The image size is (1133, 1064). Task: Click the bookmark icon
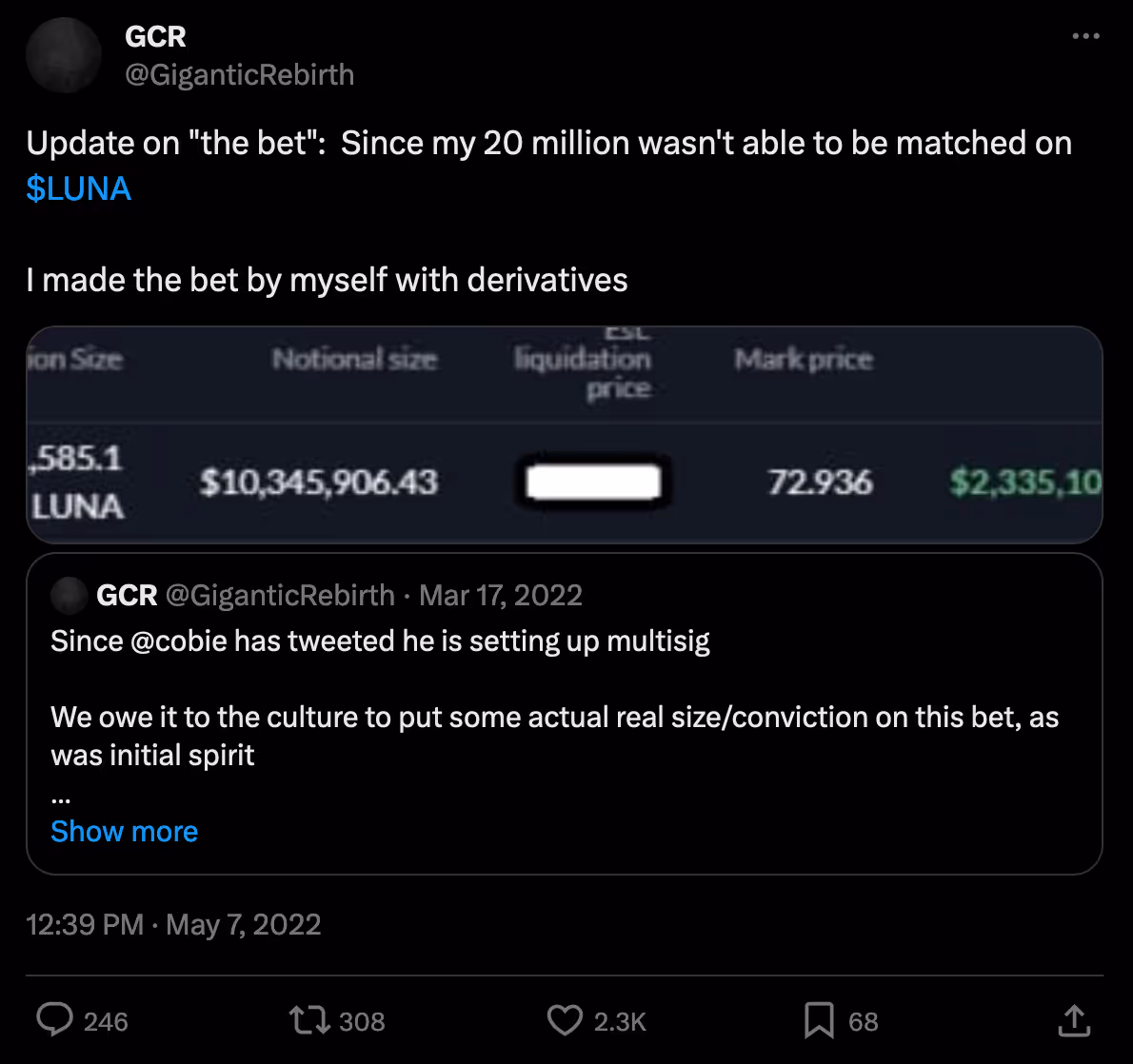coord(819,1020)
